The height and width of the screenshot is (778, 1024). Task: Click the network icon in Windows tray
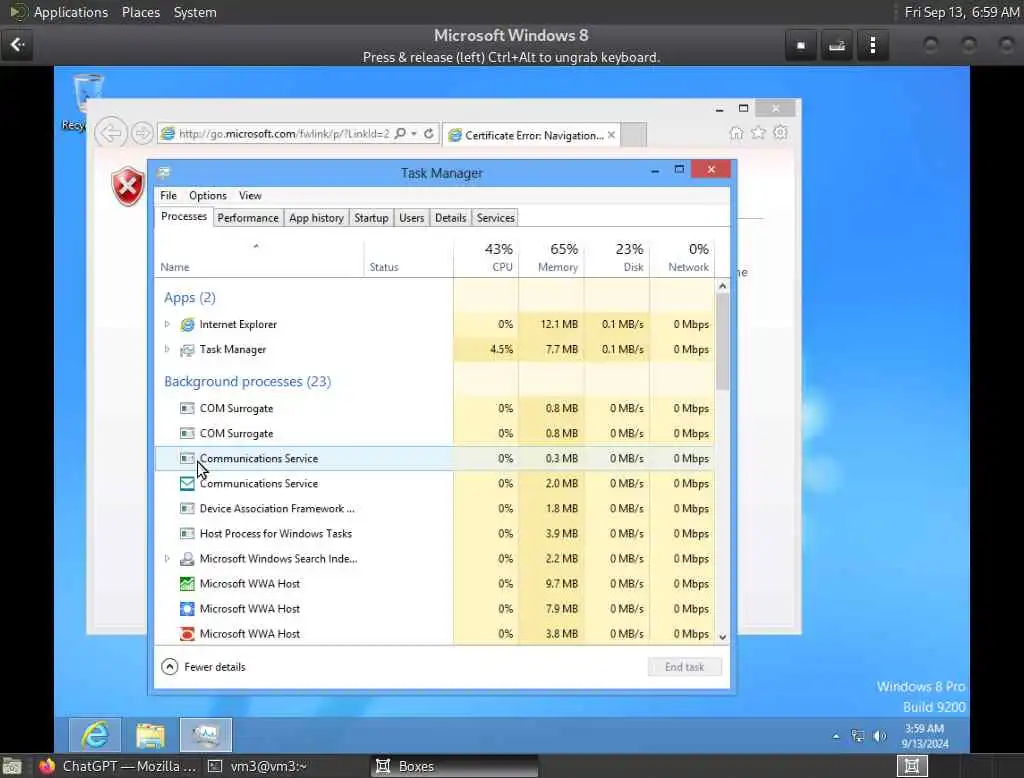coord(857,736)
